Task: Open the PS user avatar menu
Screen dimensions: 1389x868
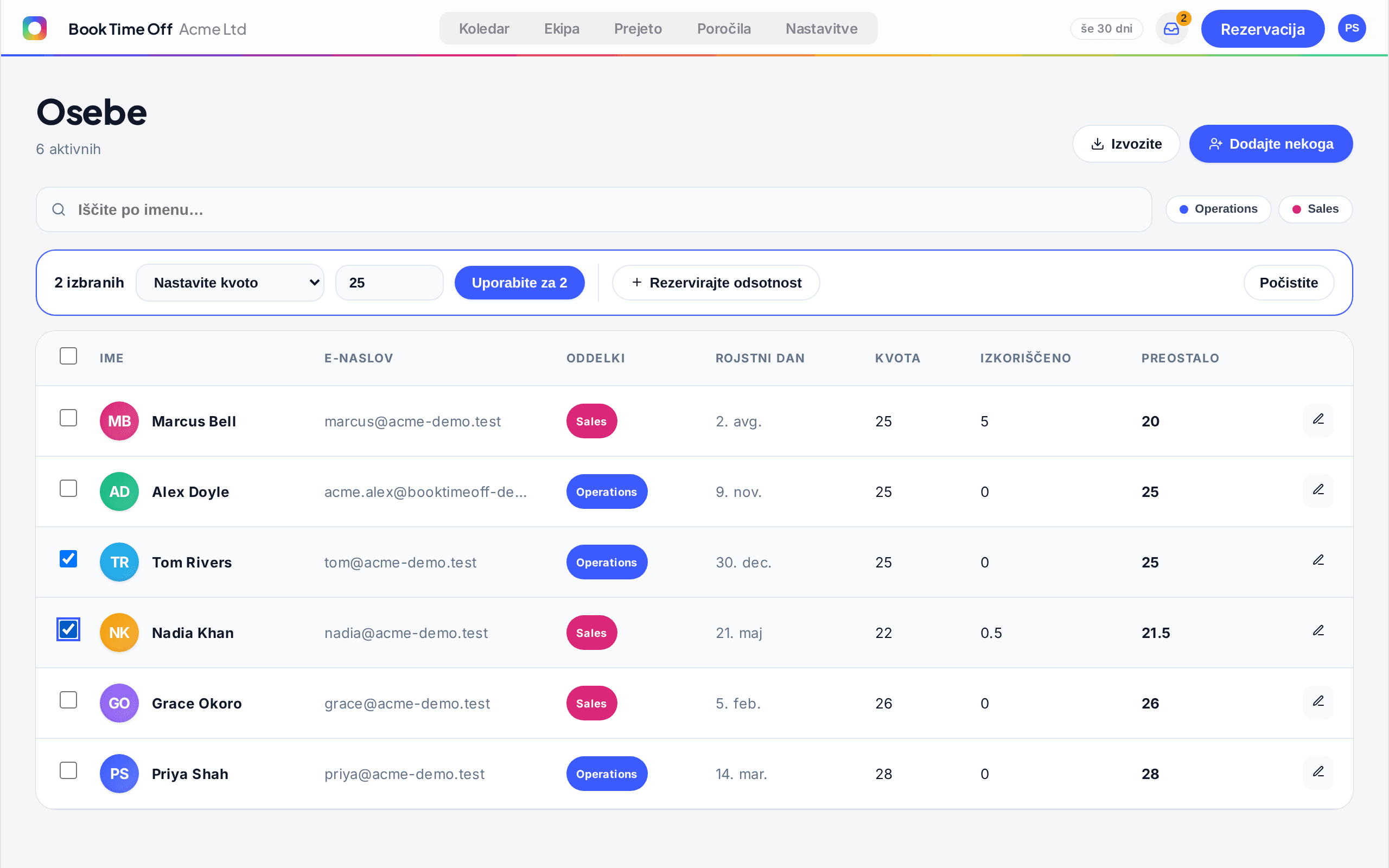Action: (1352, 29)
